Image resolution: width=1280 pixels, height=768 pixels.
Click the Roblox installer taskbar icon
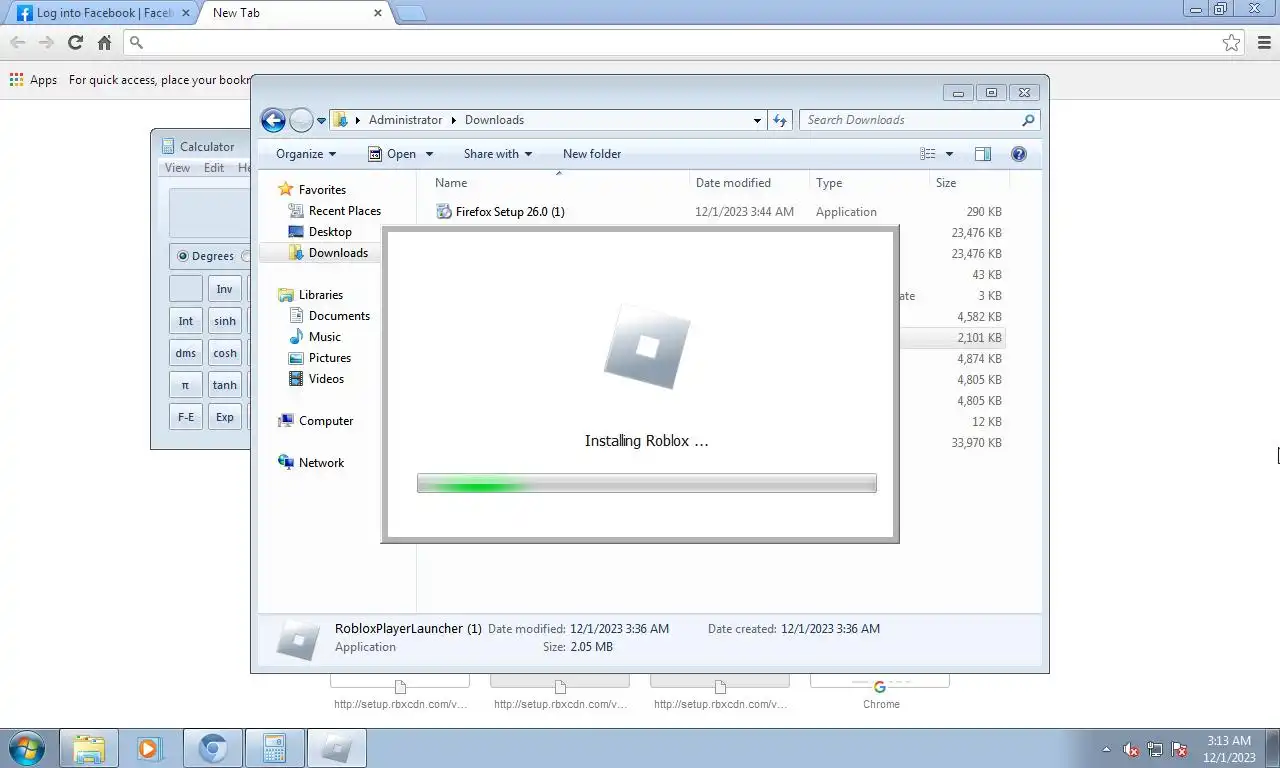click(337, 748)
